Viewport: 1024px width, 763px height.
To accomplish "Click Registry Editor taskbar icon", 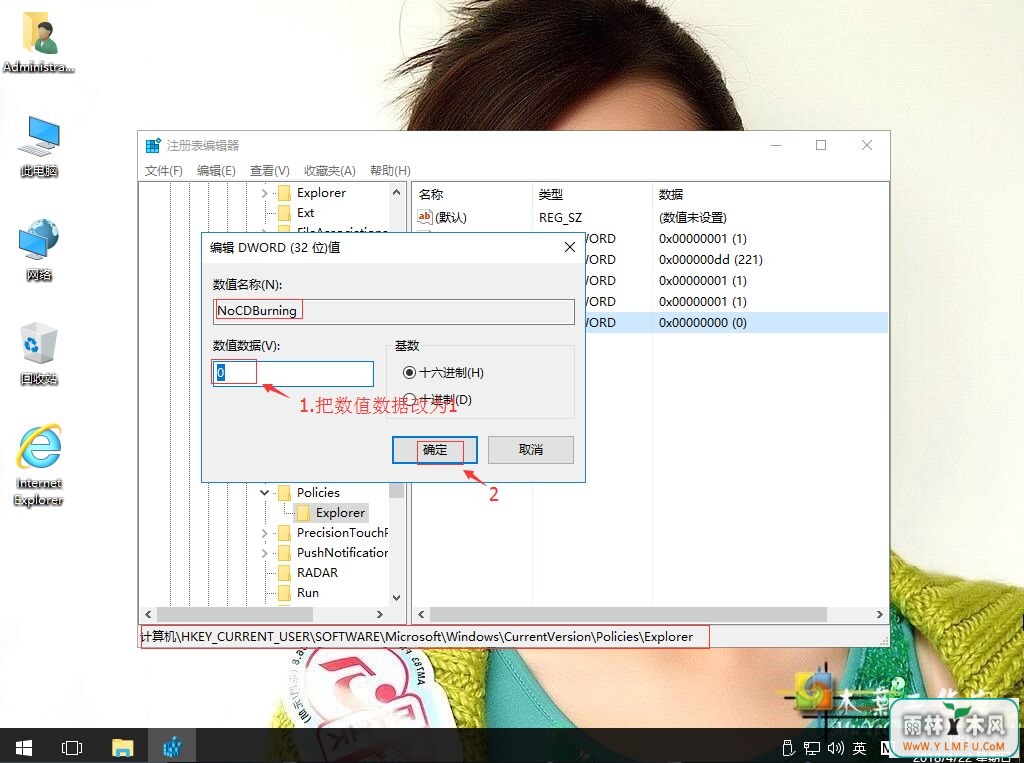I will pyautogui.click(x=172, y=747).
